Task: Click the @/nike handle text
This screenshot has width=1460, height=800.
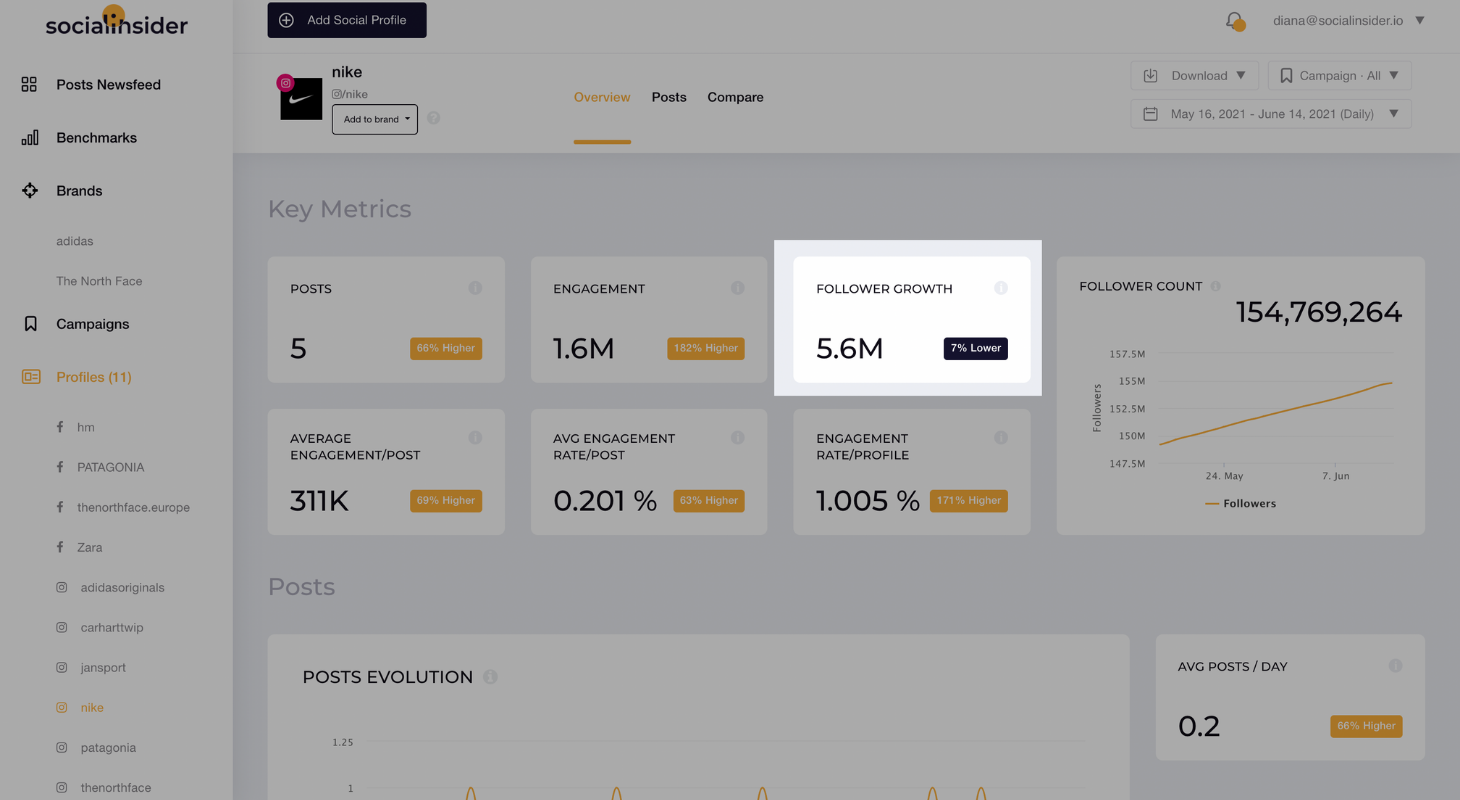Action: (x=350, y=94)
